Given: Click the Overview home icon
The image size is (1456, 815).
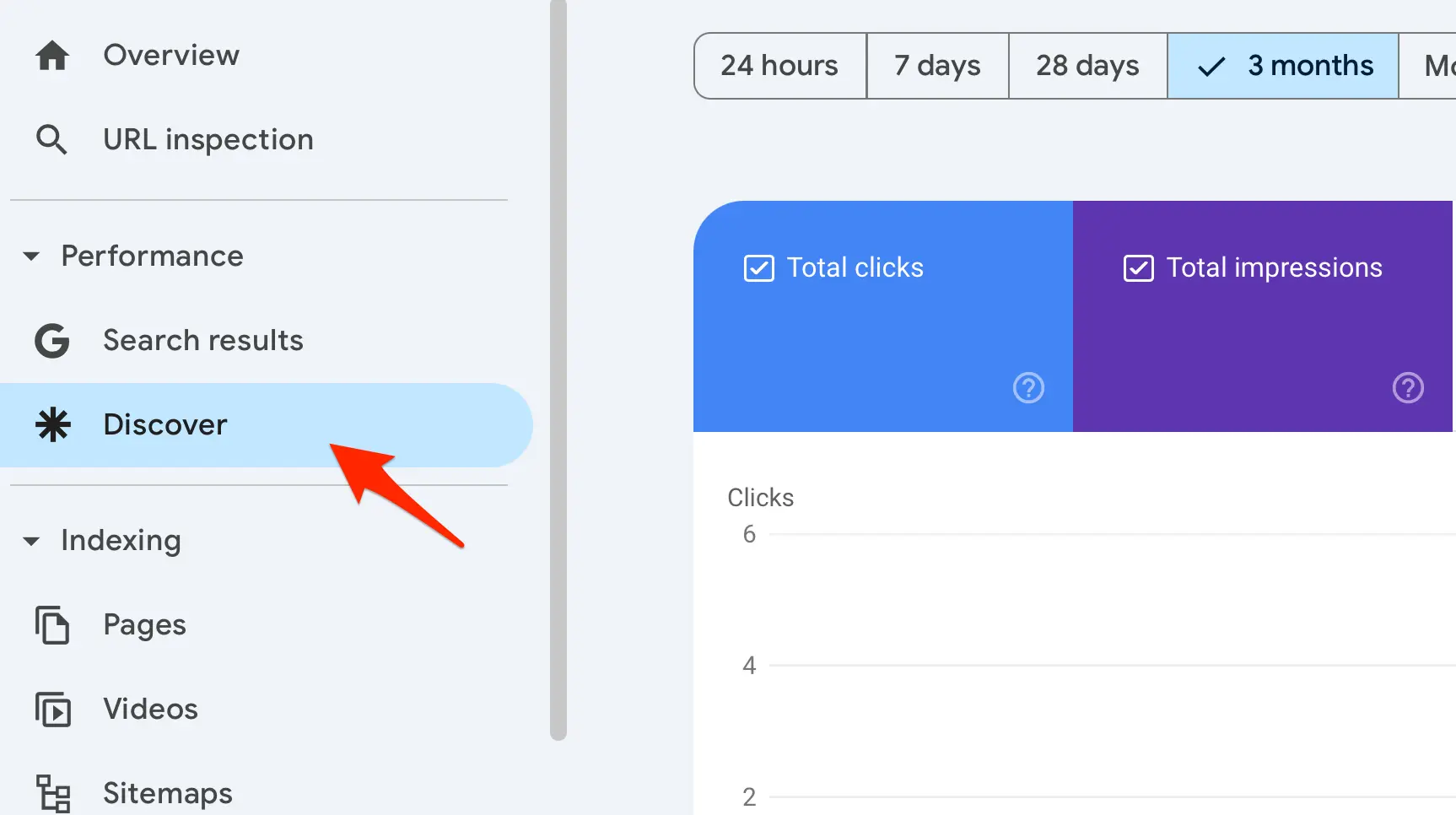Looking at the screenshot, I should 52,56.
